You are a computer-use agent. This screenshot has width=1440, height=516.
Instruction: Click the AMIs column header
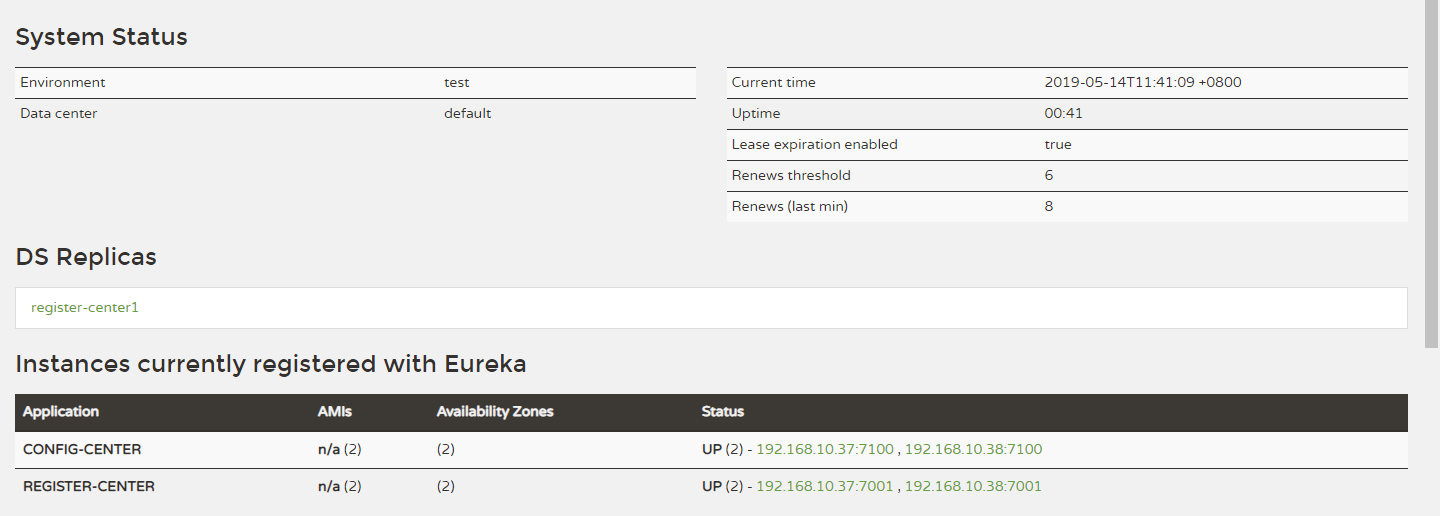(335, 412)
